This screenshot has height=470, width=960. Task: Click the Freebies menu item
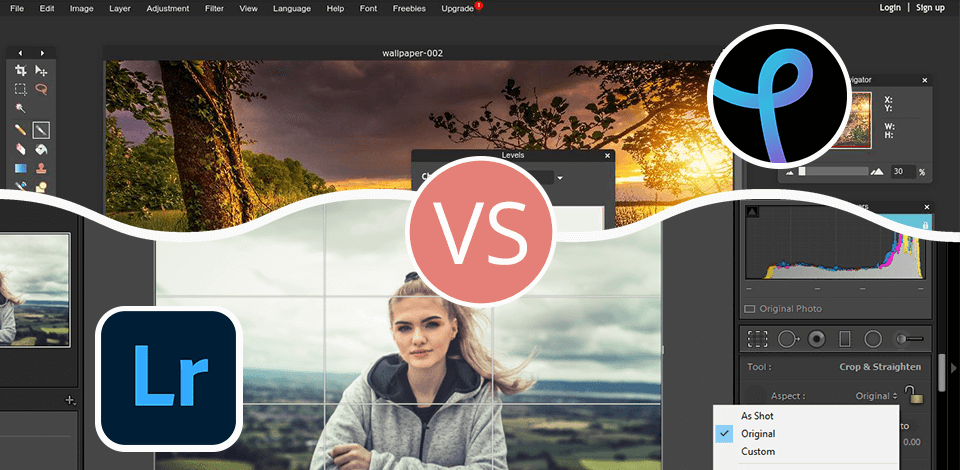tap(409, 9)
